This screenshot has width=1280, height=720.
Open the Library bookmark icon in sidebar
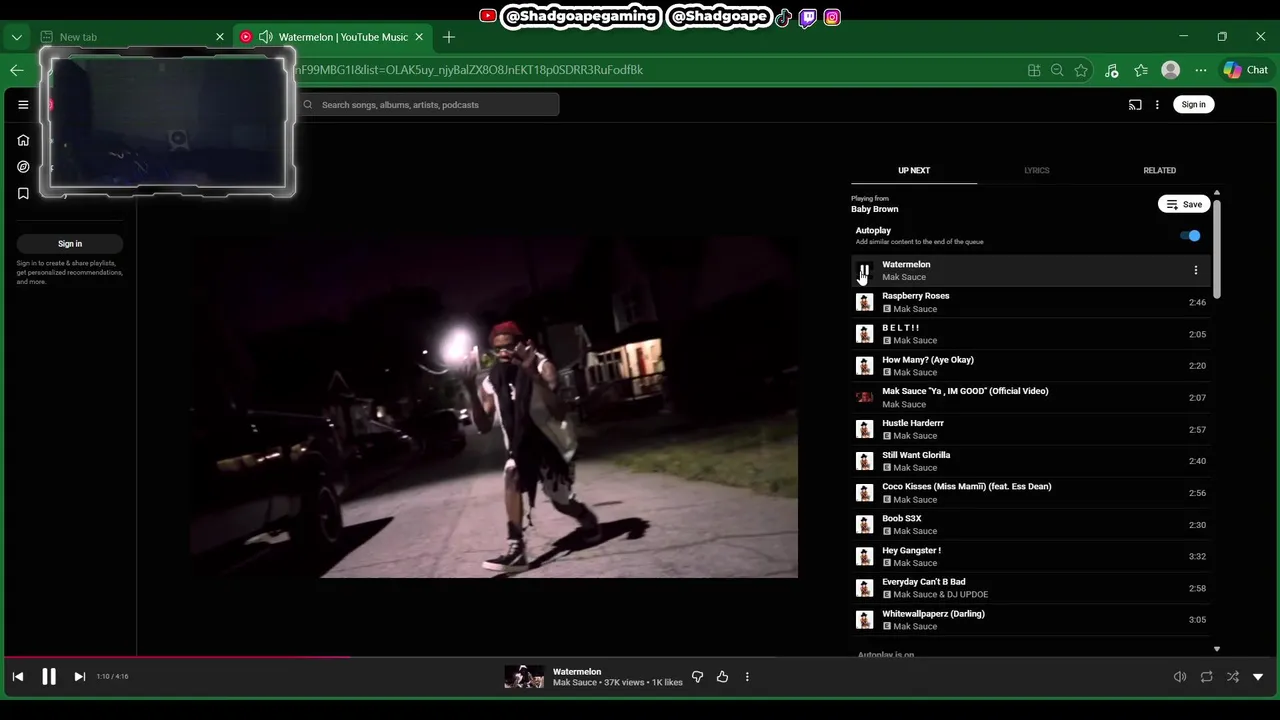pyautogui.click(x=23, y=194)
